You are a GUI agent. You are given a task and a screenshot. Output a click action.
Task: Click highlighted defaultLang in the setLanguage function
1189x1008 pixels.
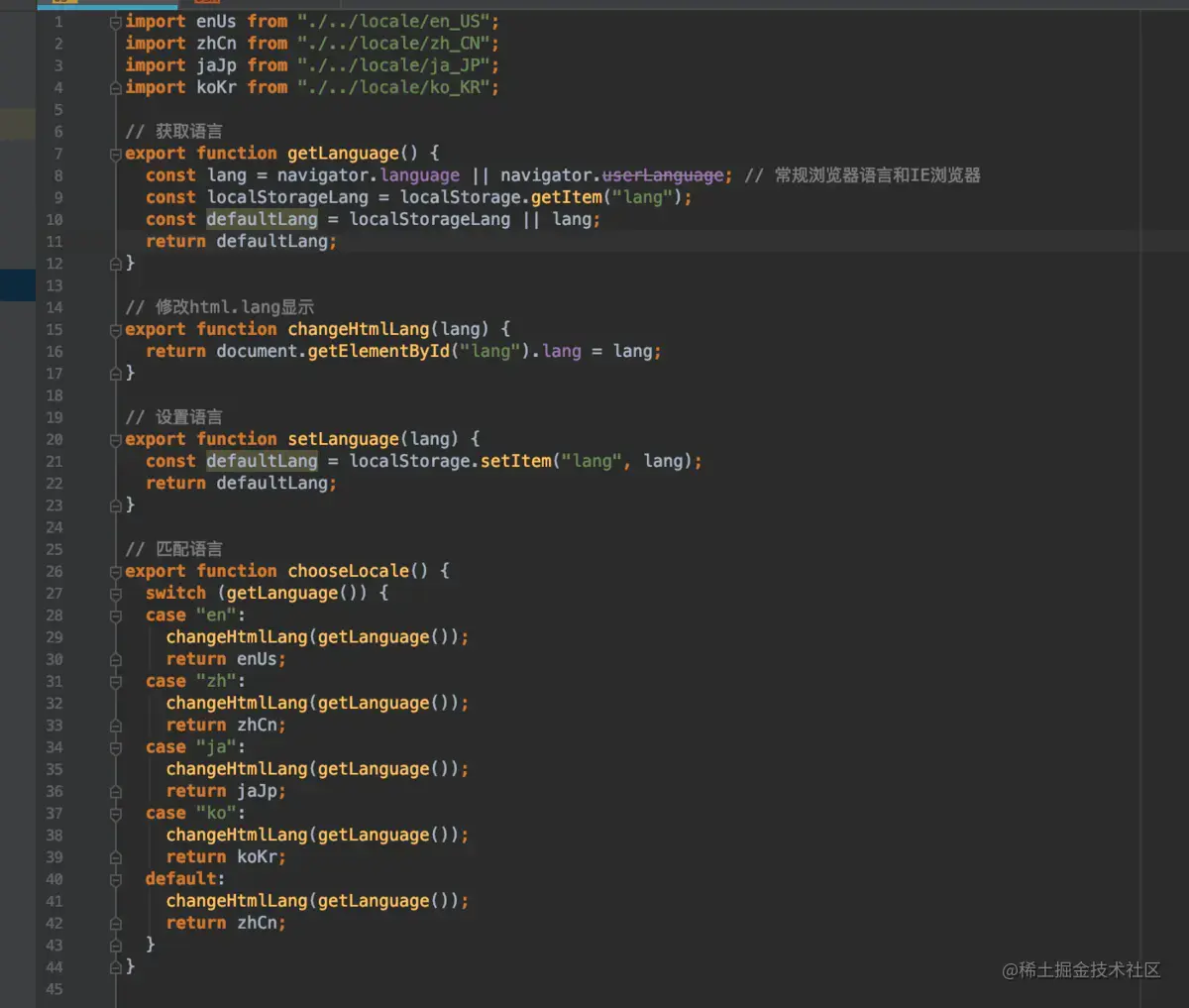click(262, 462)
